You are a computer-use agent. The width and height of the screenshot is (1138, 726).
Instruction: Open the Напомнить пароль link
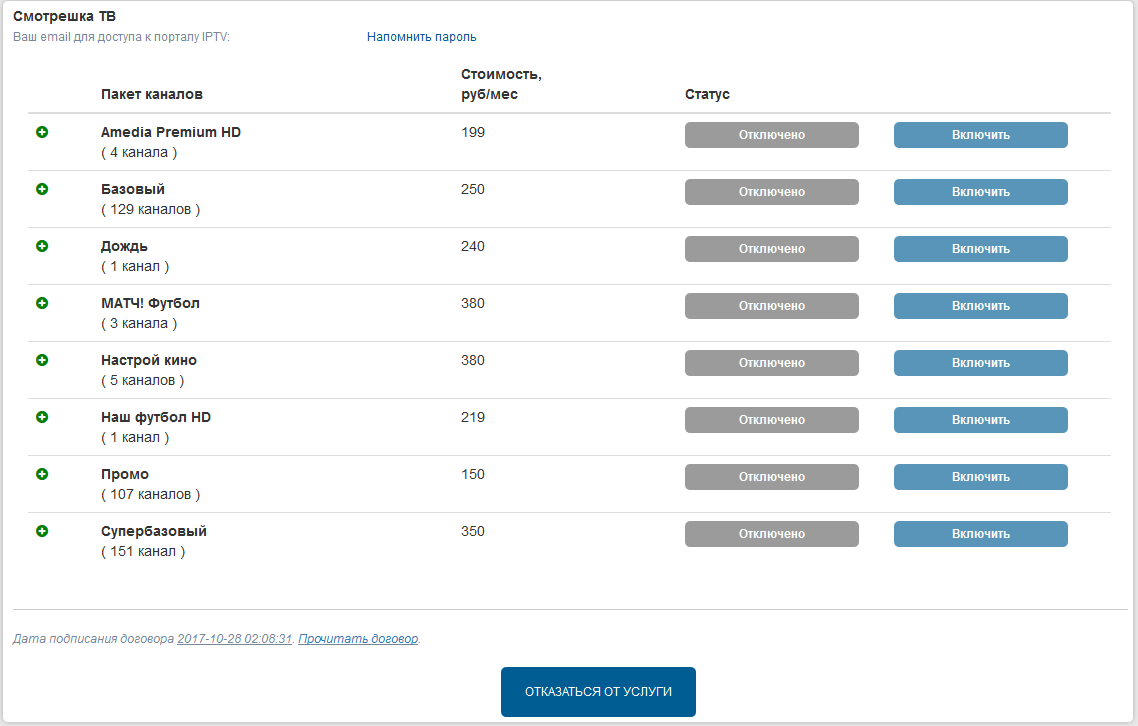(422, 37)
